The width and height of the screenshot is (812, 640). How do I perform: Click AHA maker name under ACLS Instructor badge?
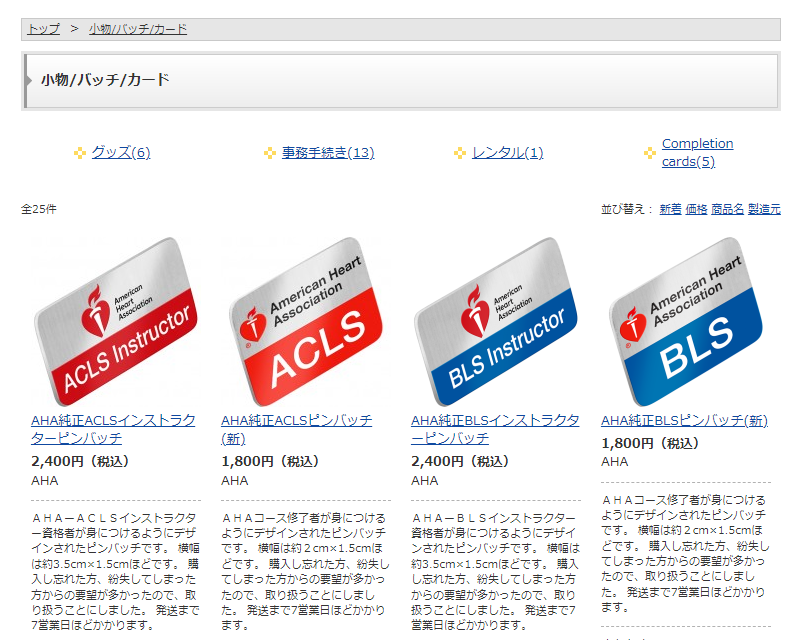click(x=45, y=481)
